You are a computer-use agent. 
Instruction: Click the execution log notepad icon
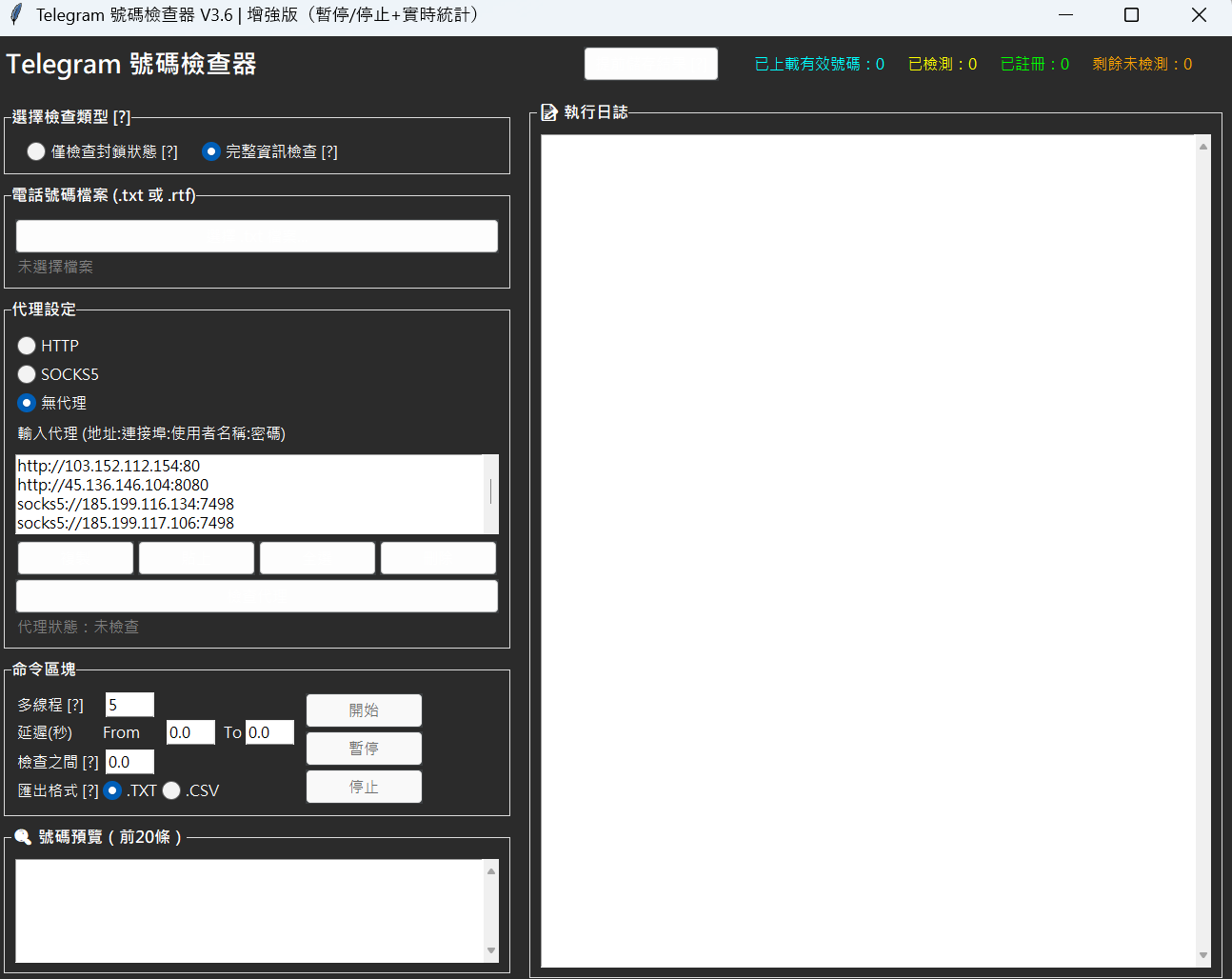(x=549, y=112)
